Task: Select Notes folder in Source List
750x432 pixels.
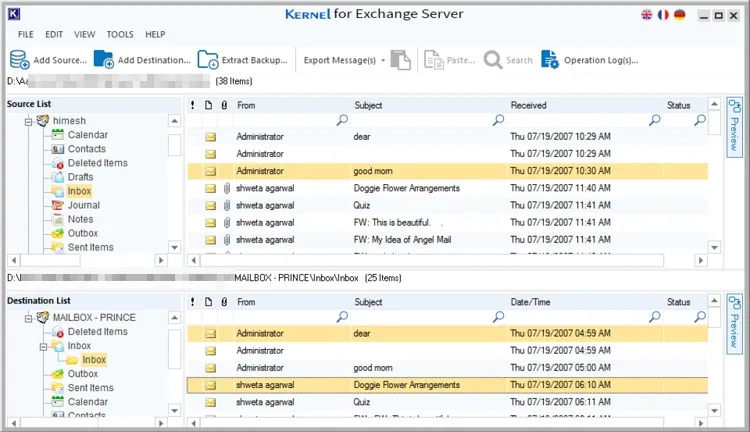Action: pyautogui.click(x=80, y=219)
